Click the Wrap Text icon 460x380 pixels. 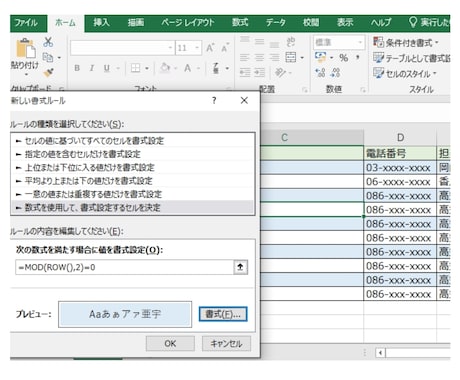point(291,42)
